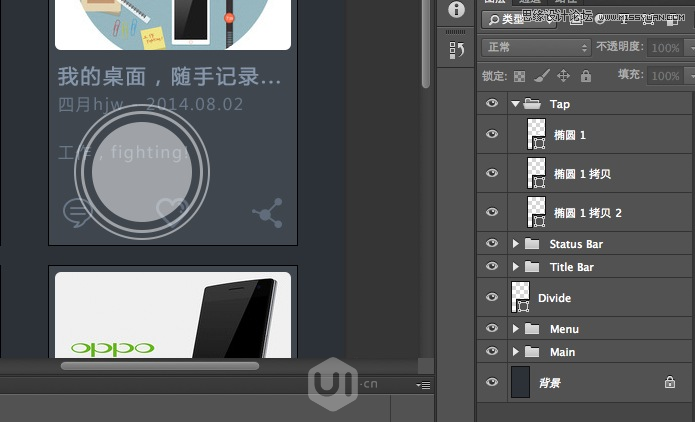The image size is (695, 422).
Task: Open the History panel icon
Action: coord(457,49)
